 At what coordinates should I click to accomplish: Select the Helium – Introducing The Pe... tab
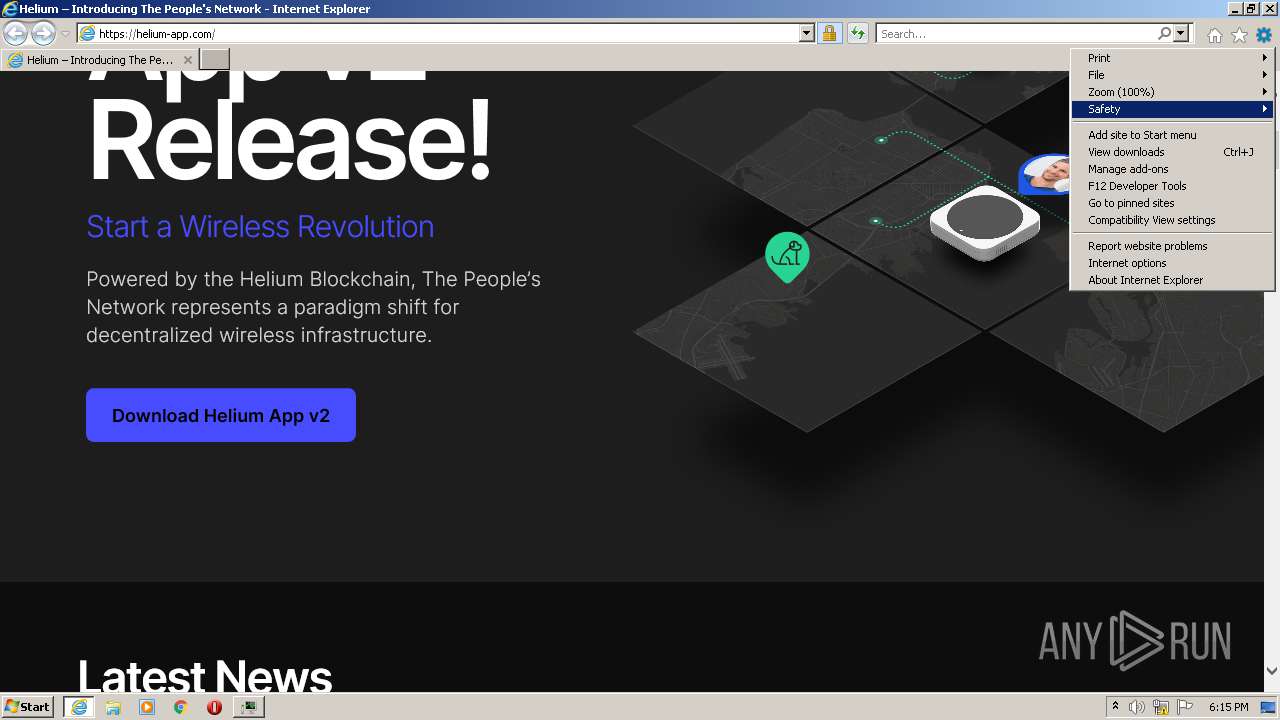(x=100, y=60)
